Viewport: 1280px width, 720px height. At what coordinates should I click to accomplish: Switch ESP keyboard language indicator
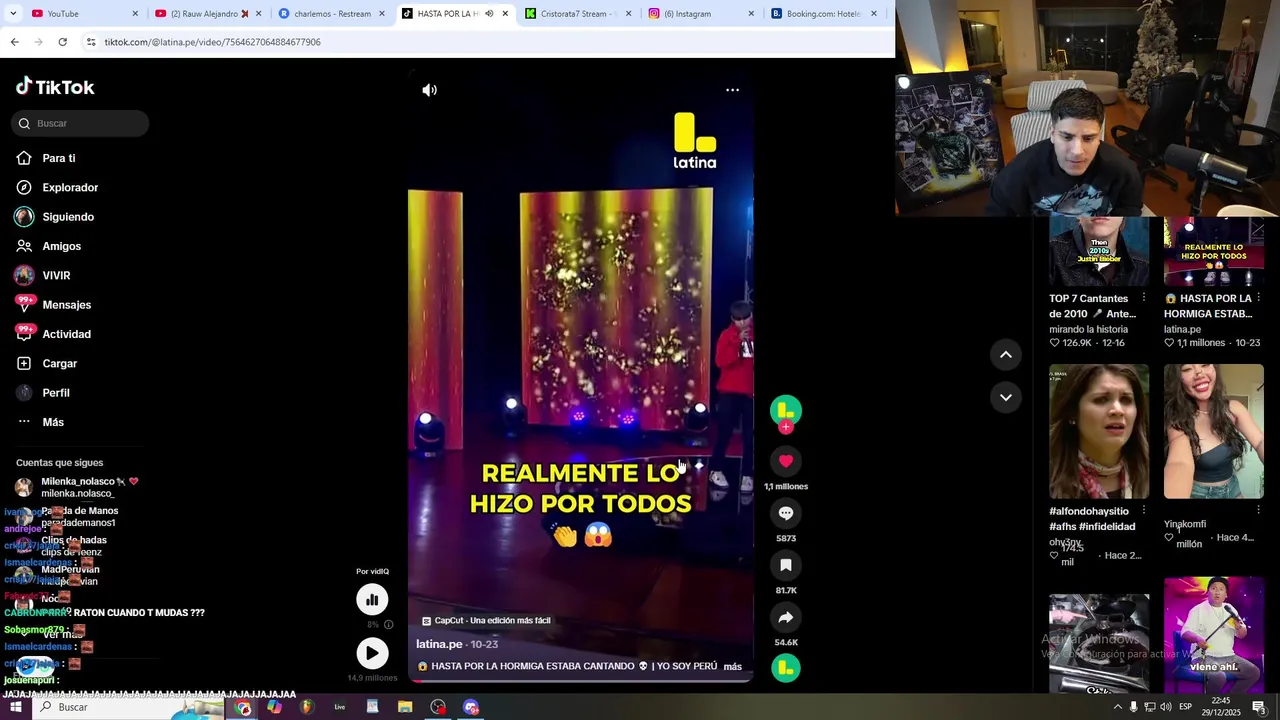[1185, 707]
